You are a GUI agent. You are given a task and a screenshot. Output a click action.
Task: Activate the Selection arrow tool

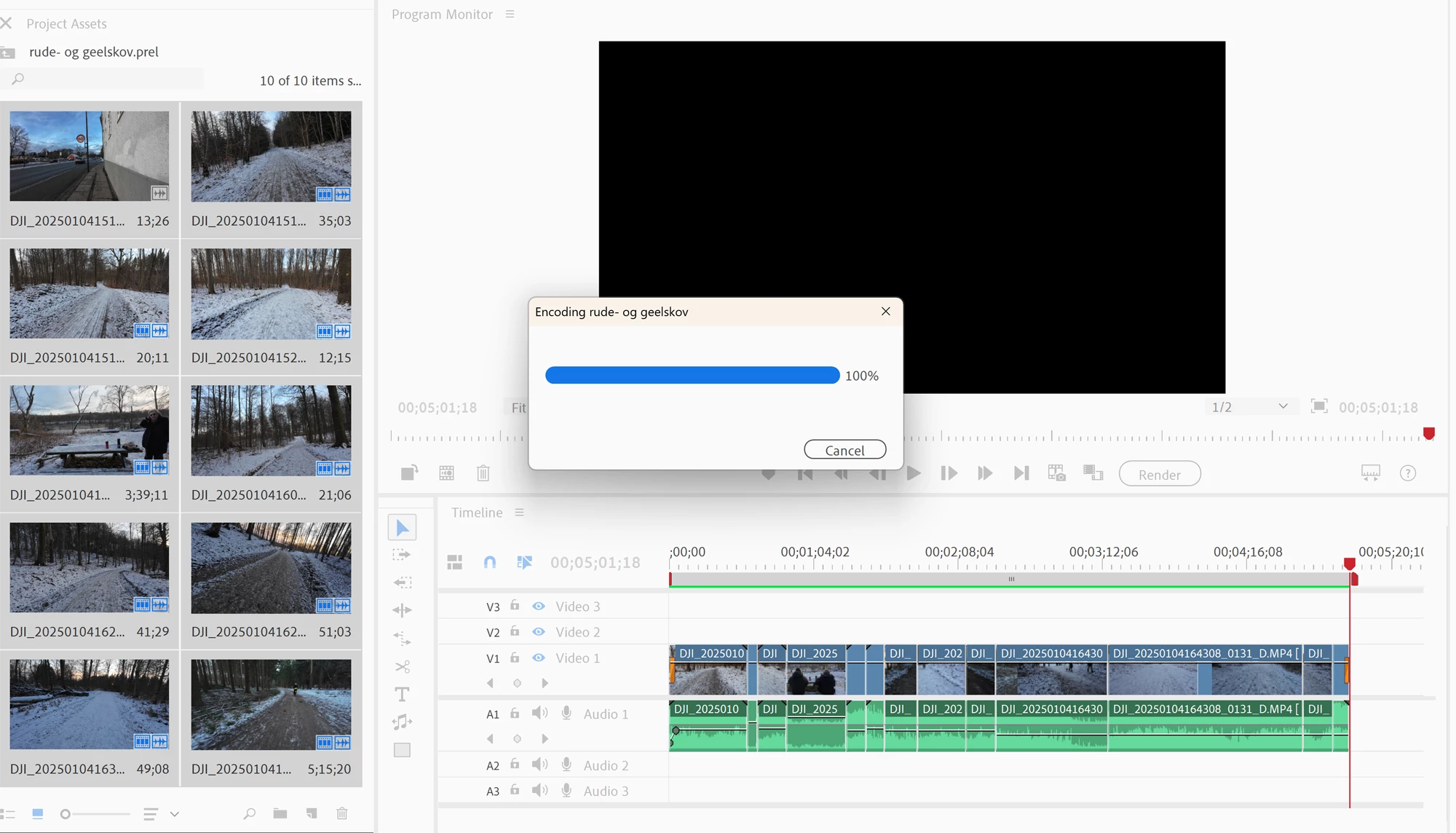(402, 527)
